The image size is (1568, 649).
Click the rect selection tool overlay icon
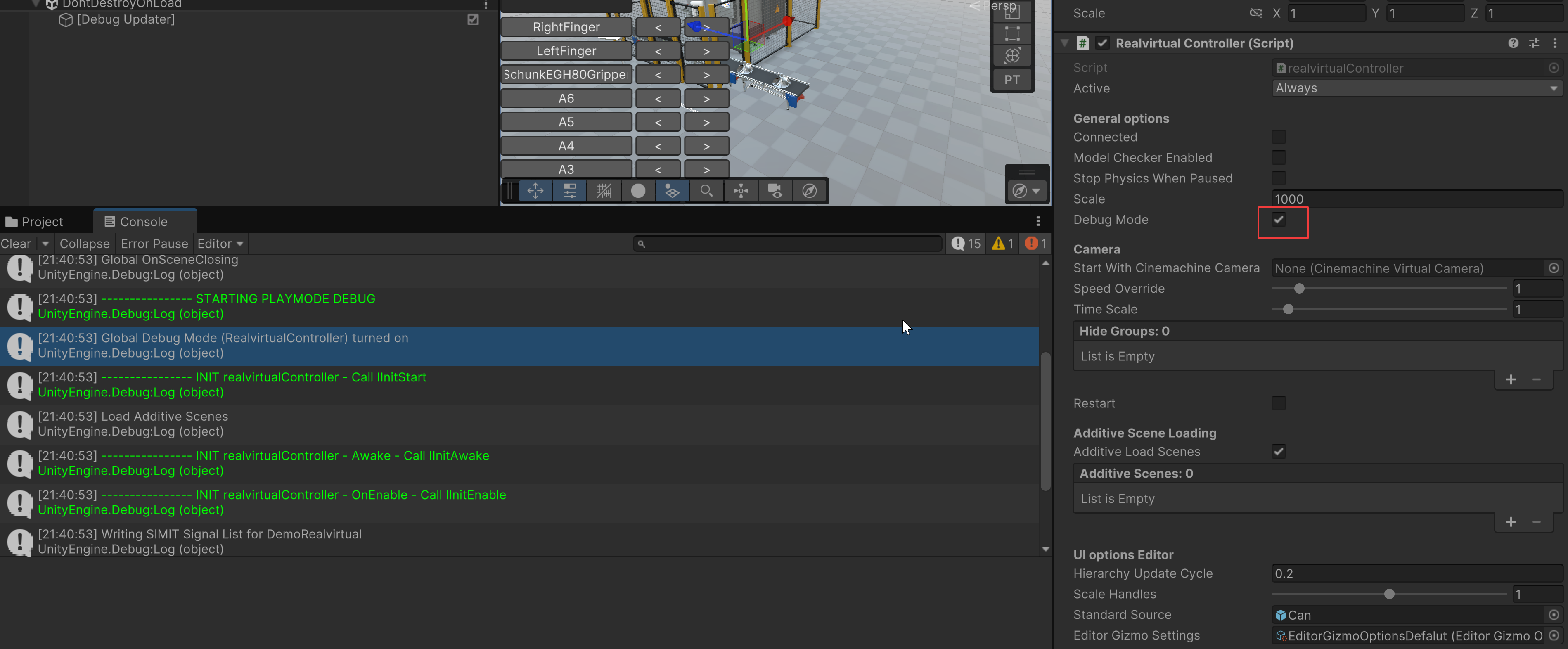[1011, 33]
